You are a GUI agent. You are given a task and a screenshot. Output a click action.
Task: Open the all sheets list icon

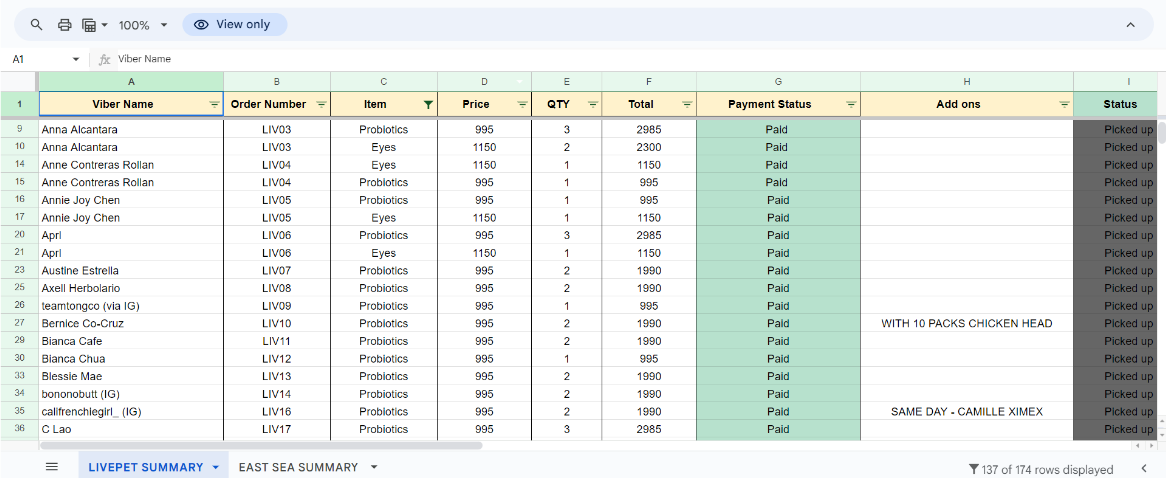(52, 467)
